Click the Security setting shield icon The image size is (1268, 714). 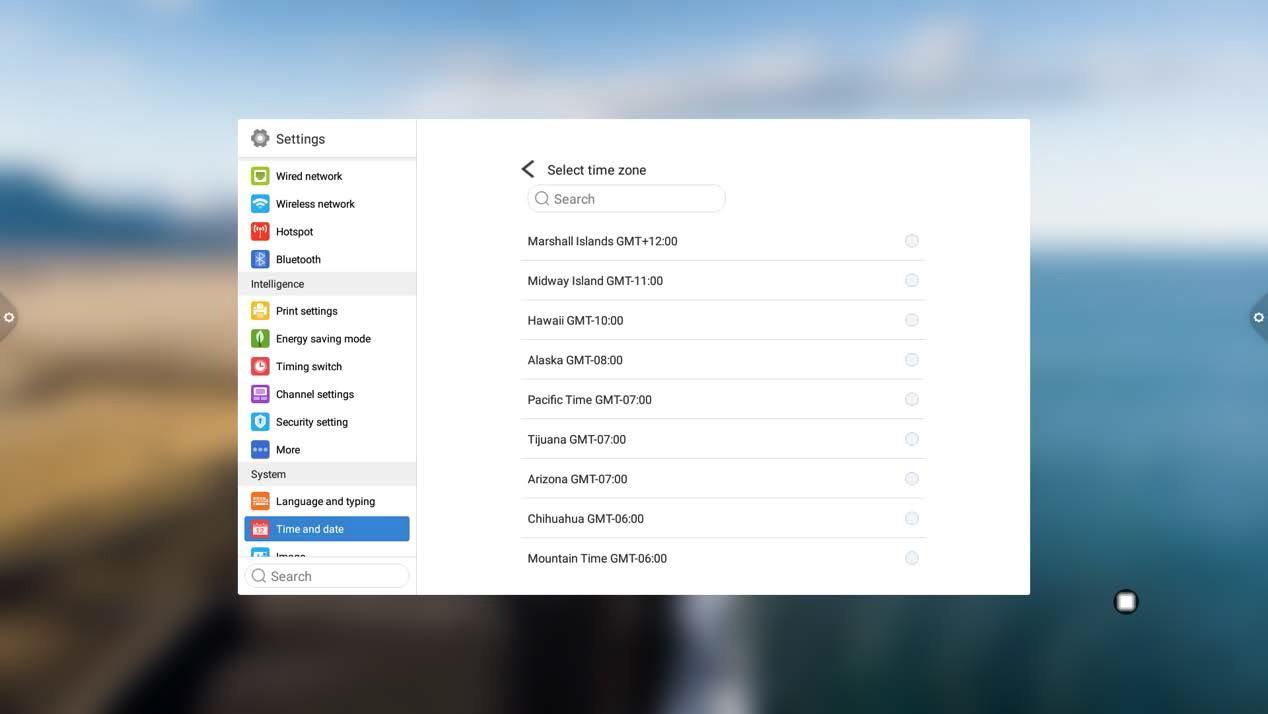click(260, 422)
